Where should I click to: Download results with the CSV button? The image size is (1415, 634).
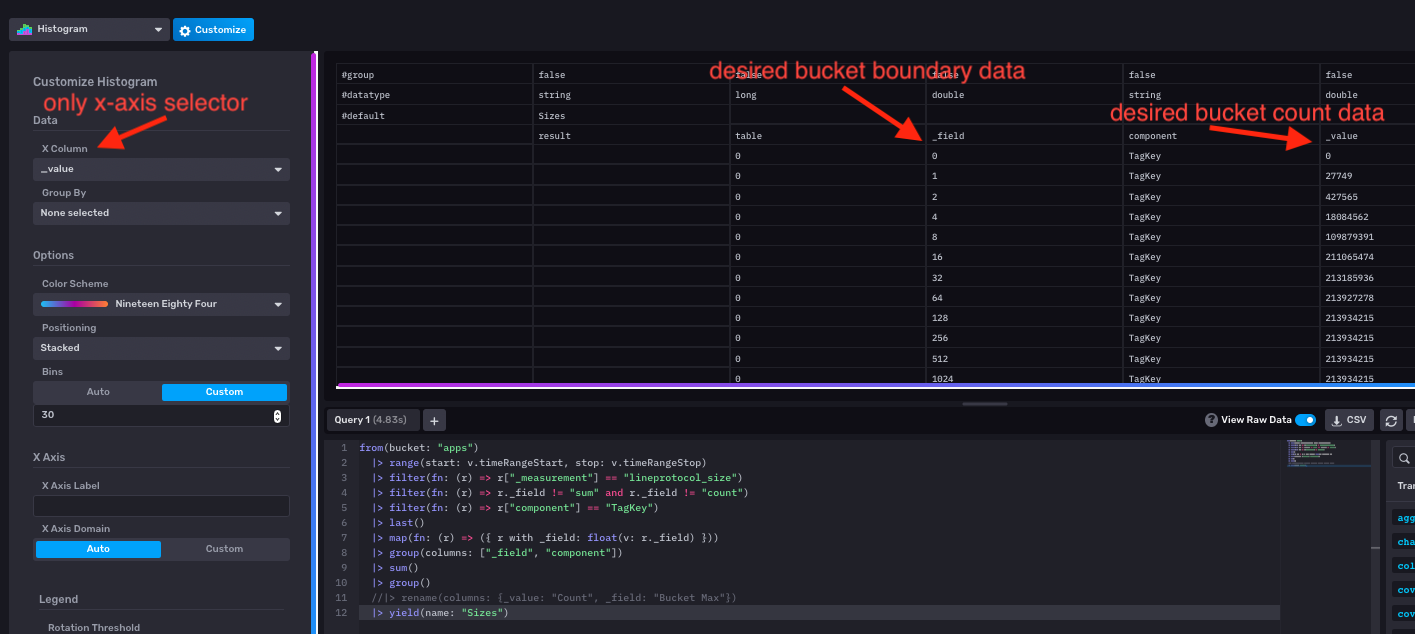1349,420
